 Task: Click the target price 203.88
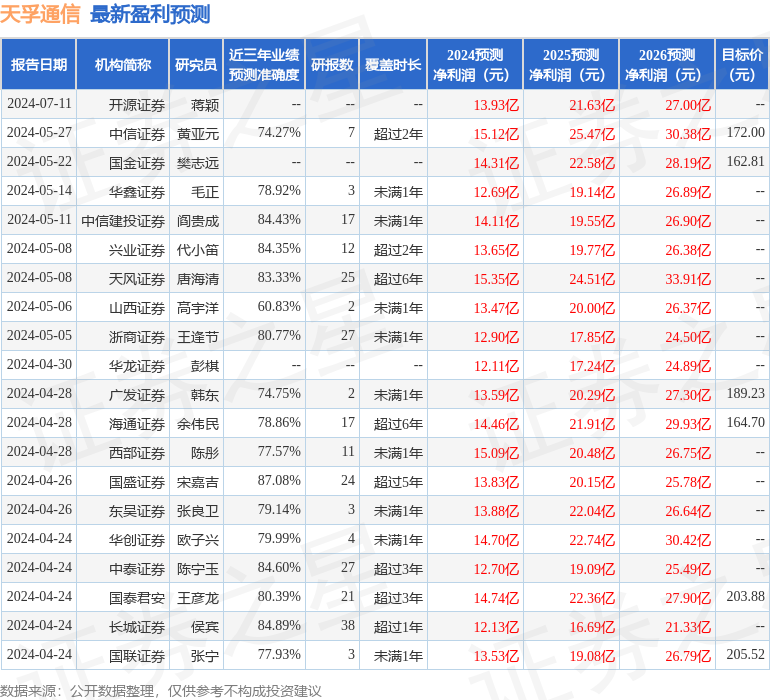click(x=745, y=596)
